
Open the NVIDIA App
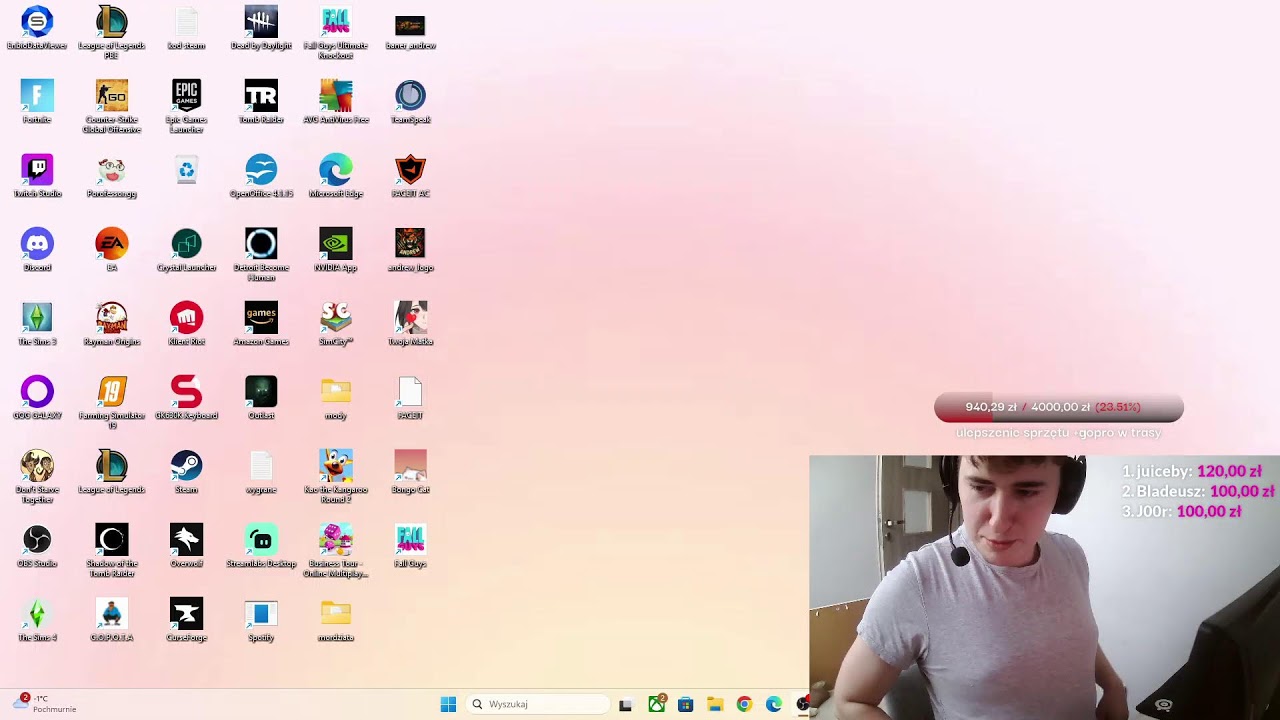[x=336, y=244]
